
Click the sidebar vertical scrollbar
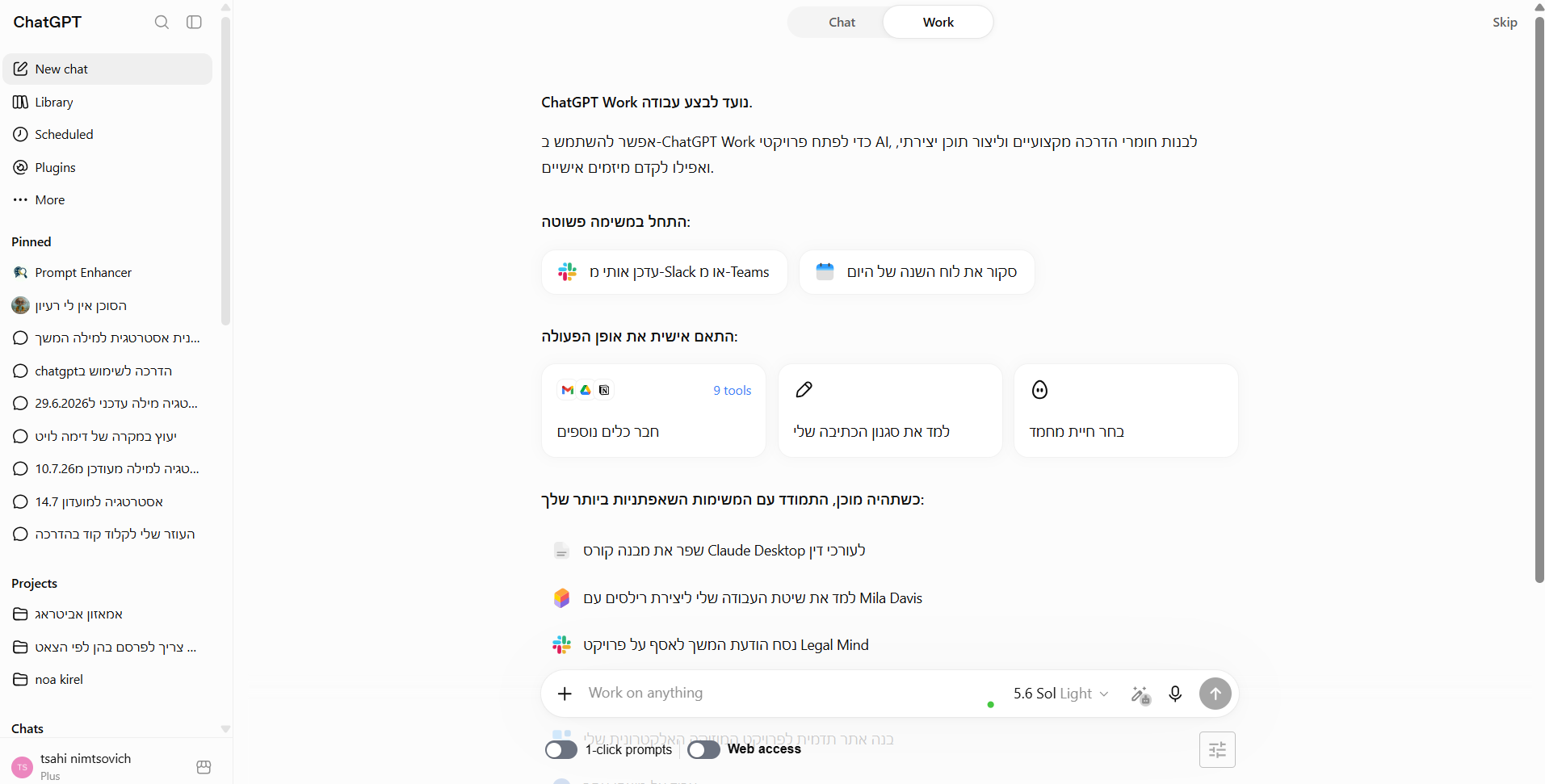point(225,170)
